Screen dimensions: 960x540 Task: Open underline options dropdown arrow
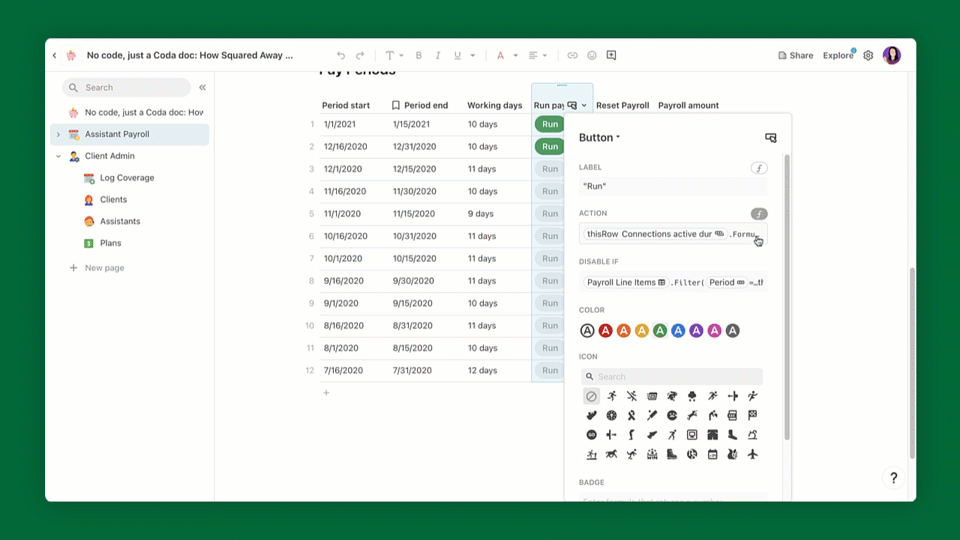coord(473,55)
